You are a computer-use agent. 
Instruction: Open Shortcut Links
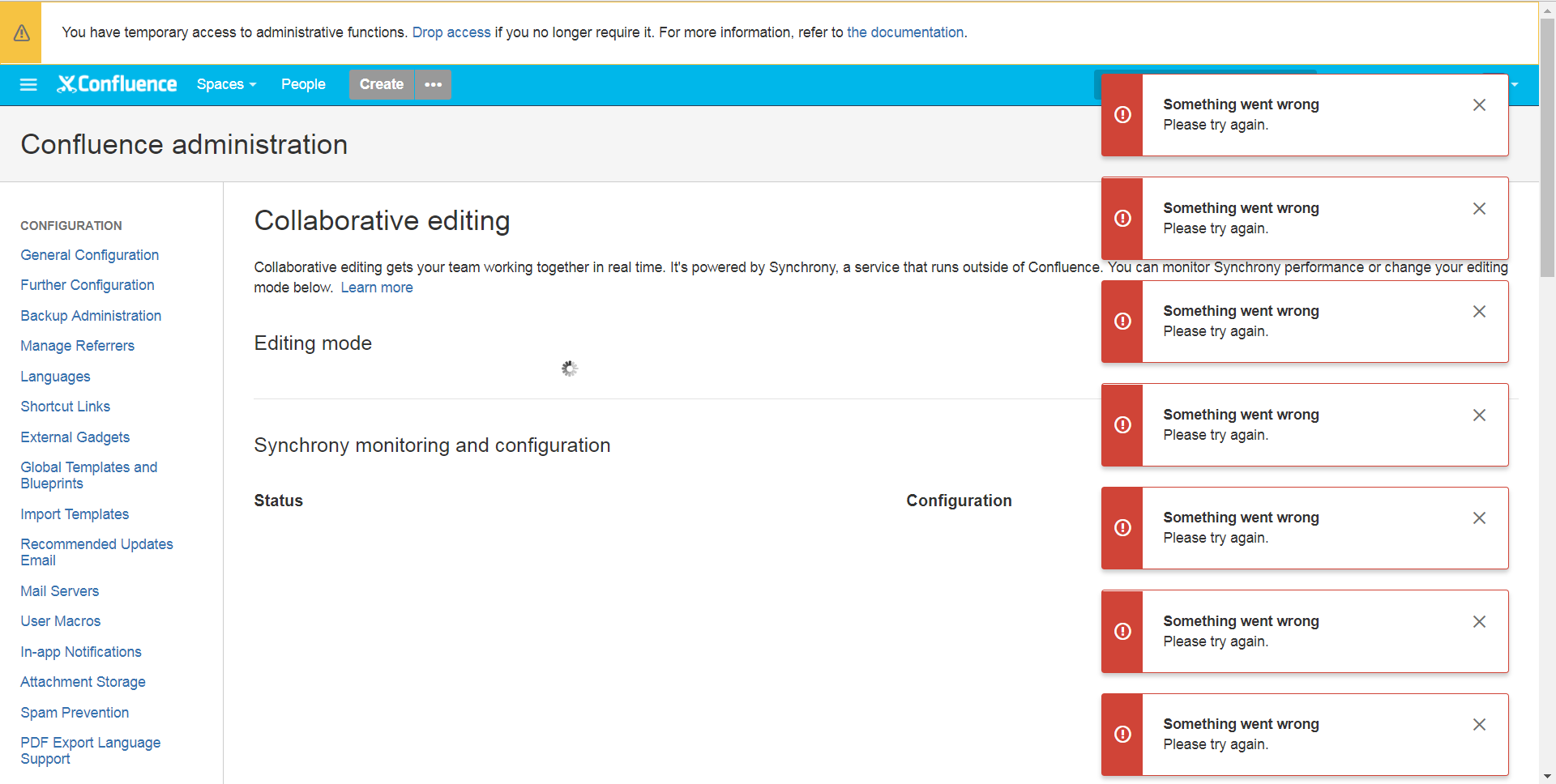[66, 407]
